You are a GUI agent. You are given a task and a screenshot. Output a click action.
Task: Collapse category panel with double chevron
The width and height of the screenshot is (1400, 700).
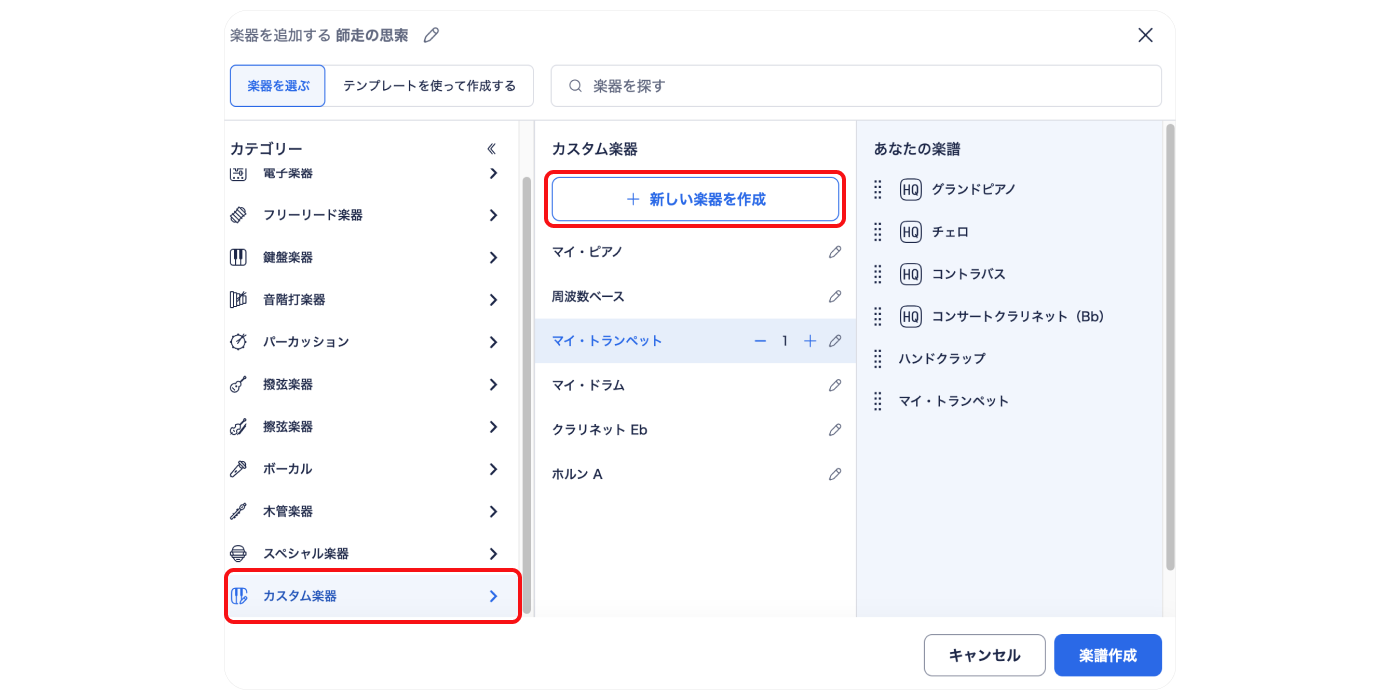tap(491, 149)
